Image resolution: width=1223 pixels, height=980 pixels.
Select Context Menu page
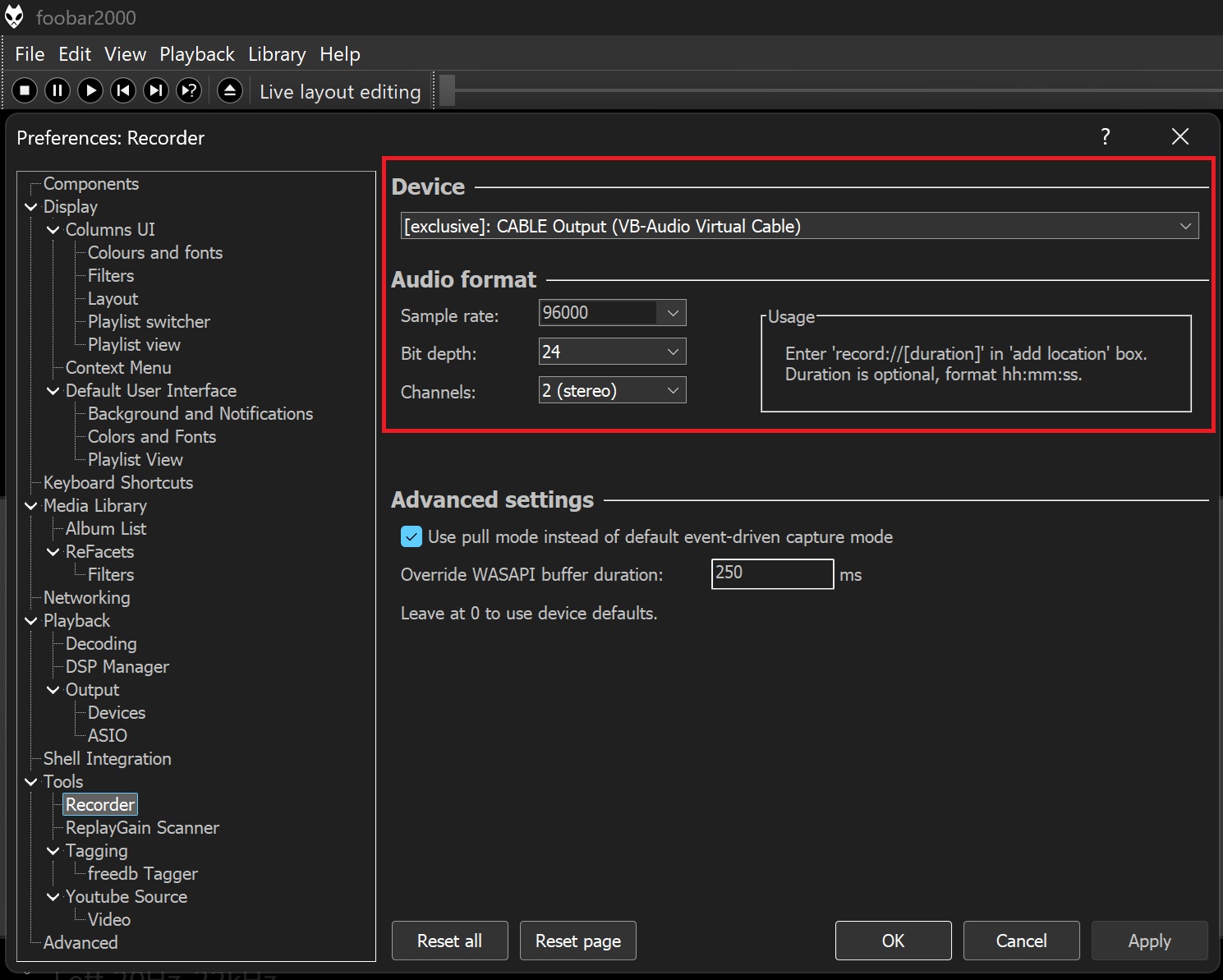[118, 368]
